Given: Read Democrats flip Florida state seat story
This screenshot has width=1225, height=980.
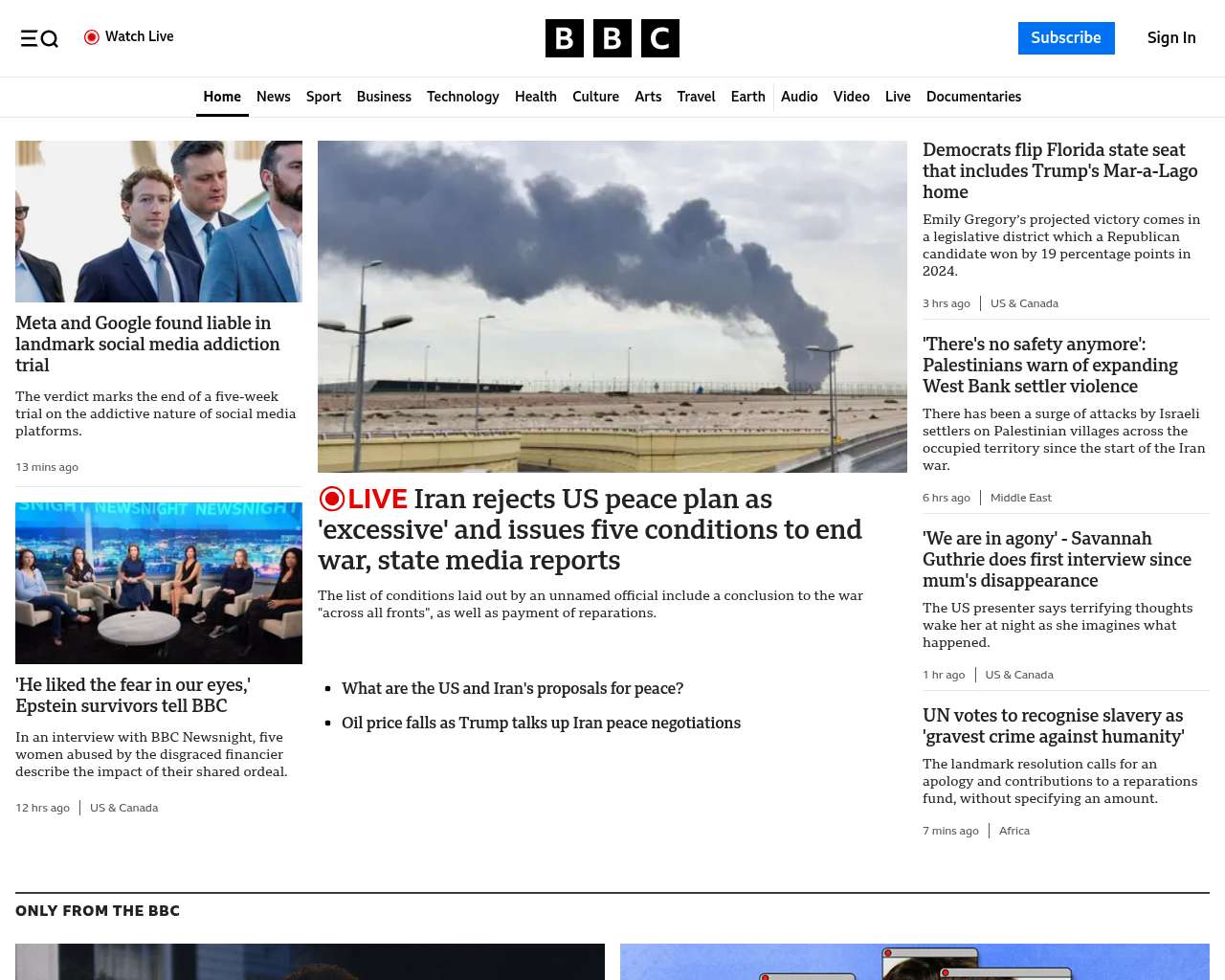Looking at the screenshot, I should [1060, 171].
